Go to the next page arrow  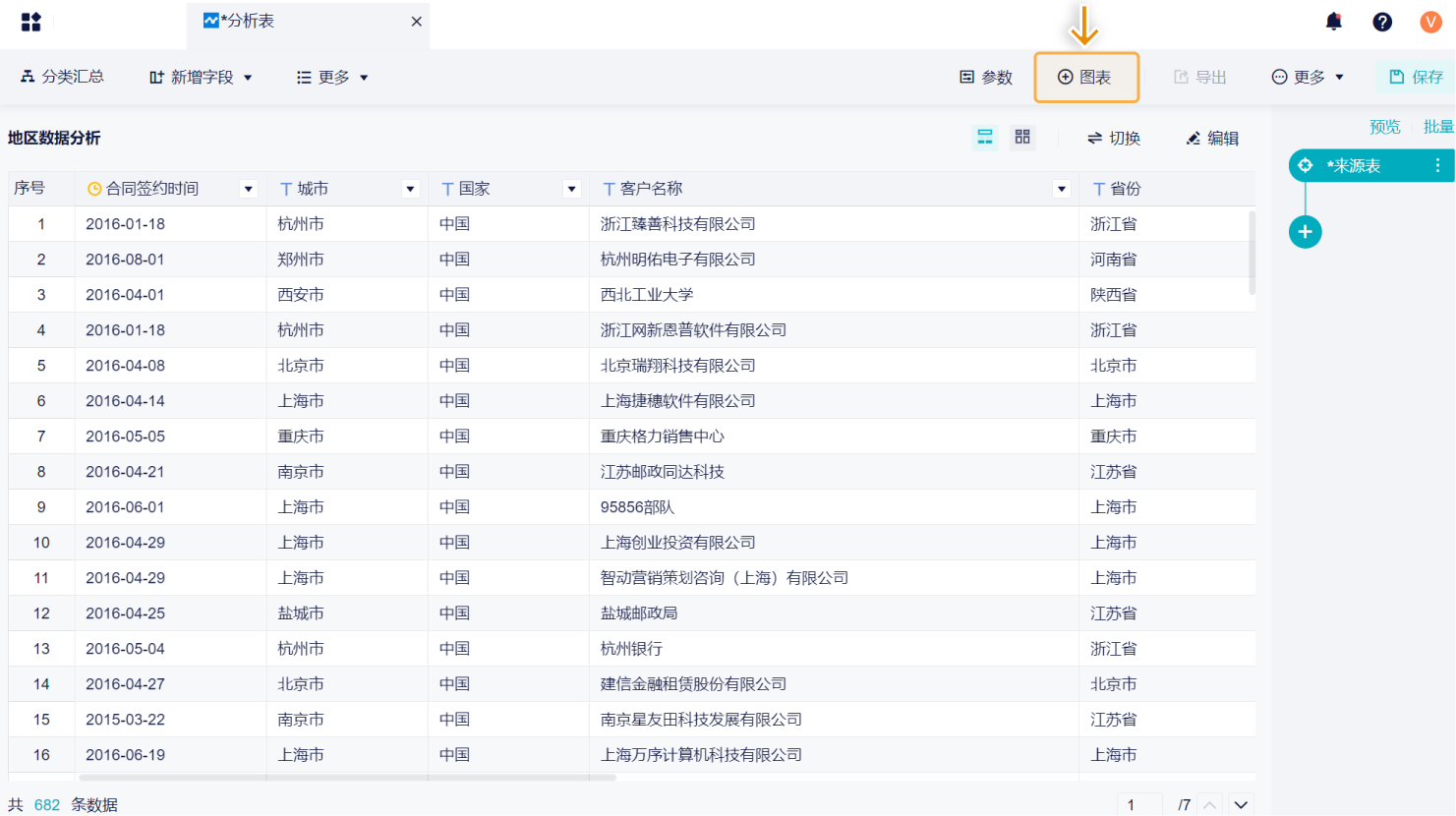click(1242, 805)
